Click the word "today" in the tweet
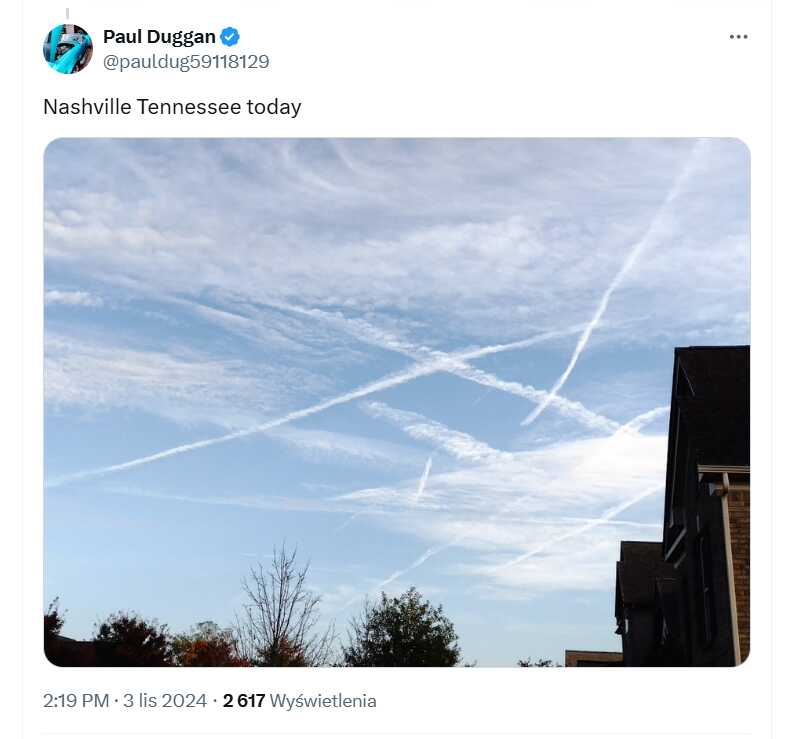The height and width of the screenshot is (739, 790). (x=274, y=107)
